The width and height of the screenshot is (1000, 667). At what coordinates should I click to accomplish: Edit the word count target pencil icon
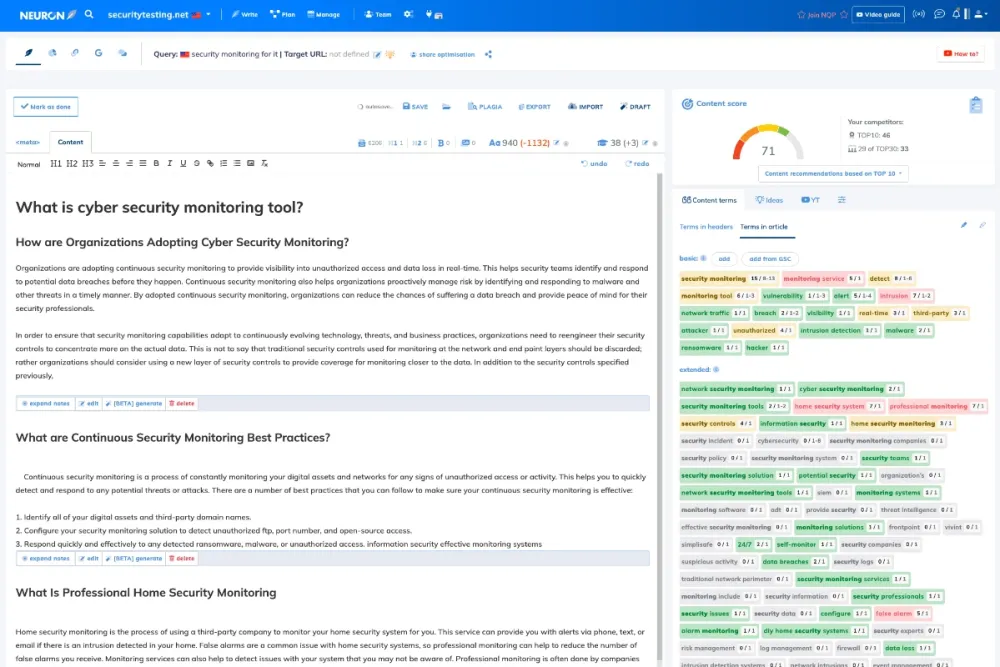click(556, 143)
